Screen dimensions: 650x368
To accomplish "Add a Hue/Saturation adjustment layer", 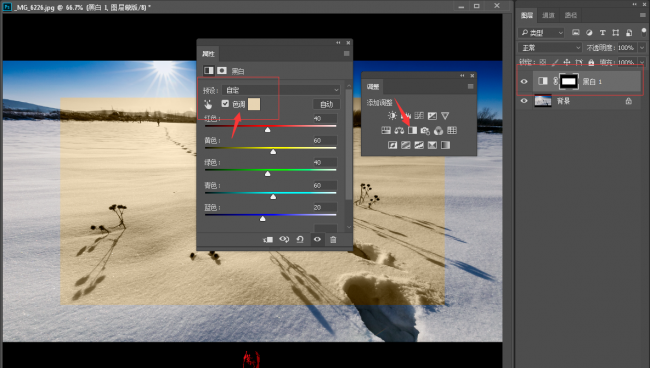I will tap(386, 131).
